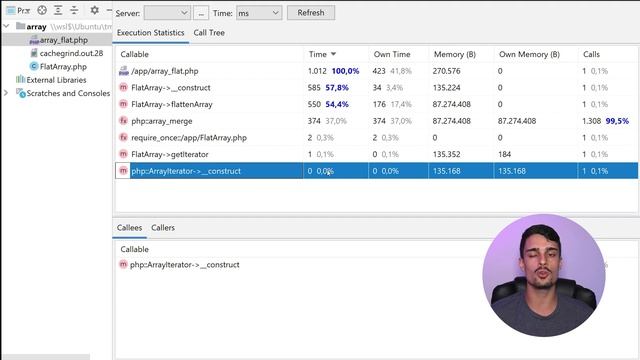The image size is (640, 360).
Task: Click the 57,8% time percentage
Action: click(337, 87)
